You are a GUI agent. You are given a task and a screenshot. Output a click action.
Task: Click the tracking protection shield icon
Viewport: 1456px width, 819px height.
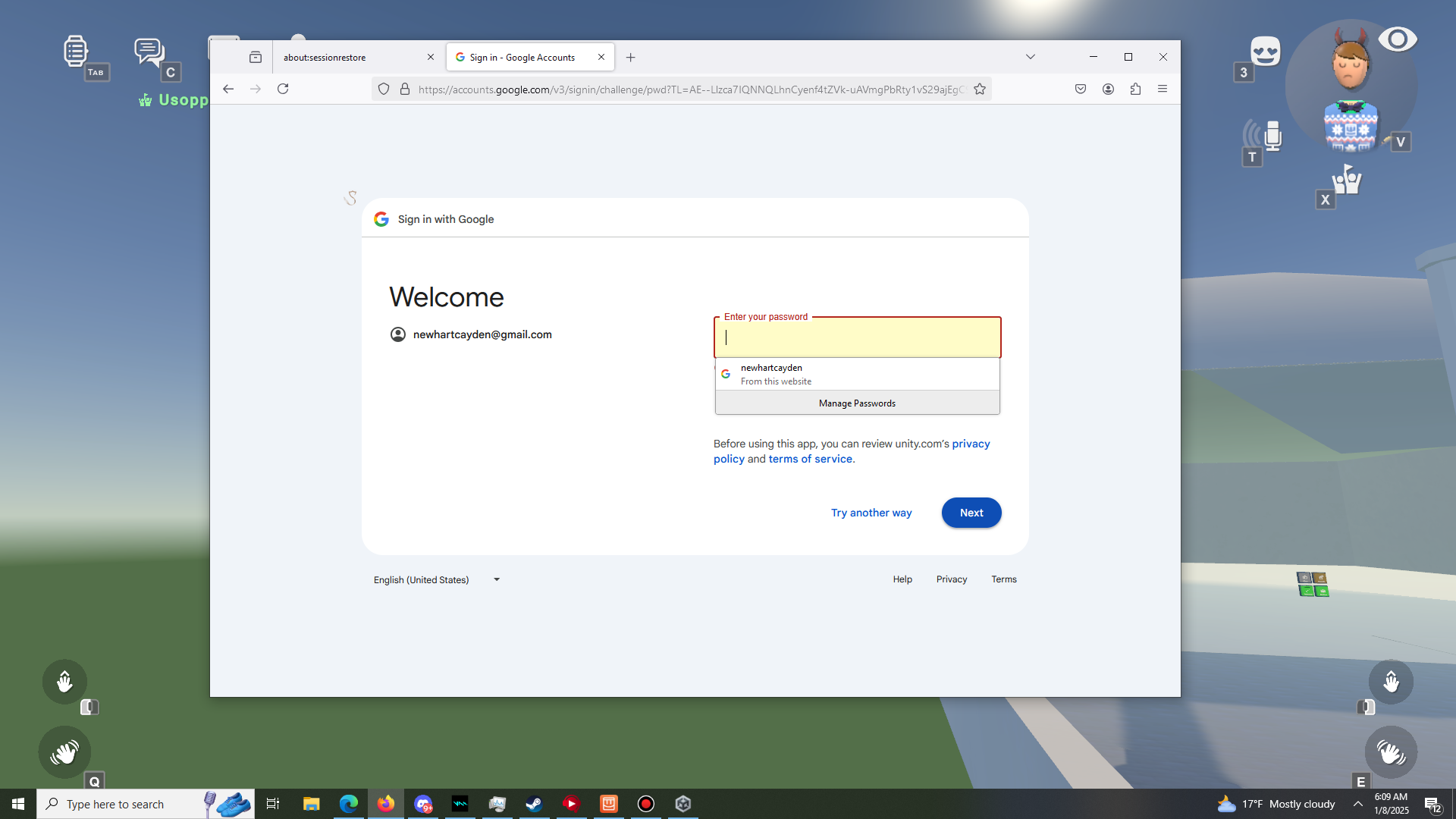(x=384, y=89)
